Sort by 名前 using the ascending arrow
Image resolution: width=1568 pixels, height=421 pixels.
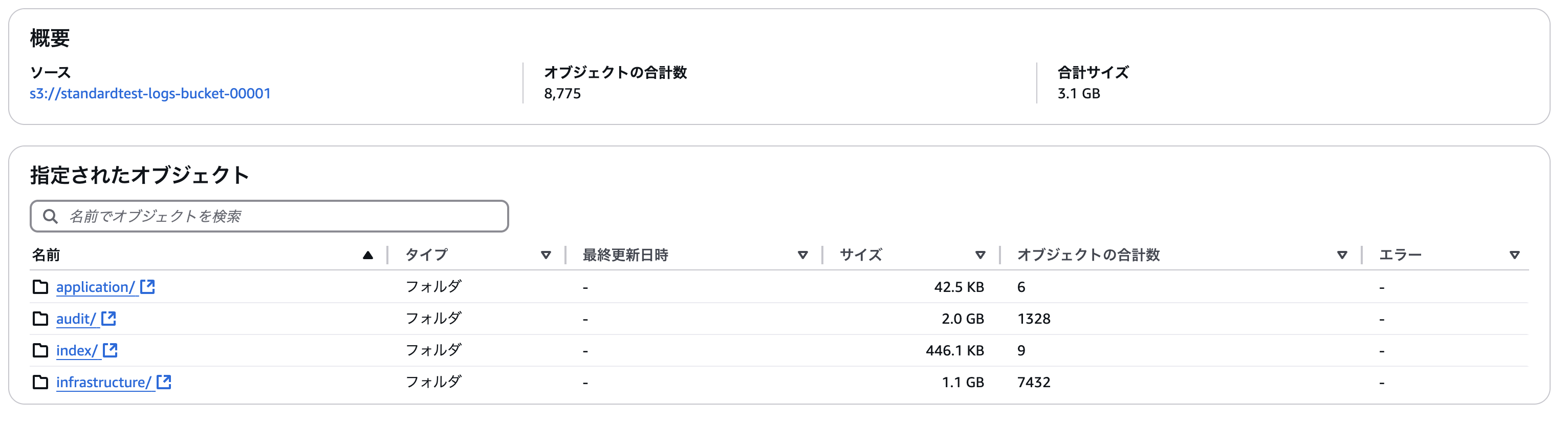coord(367,255)
